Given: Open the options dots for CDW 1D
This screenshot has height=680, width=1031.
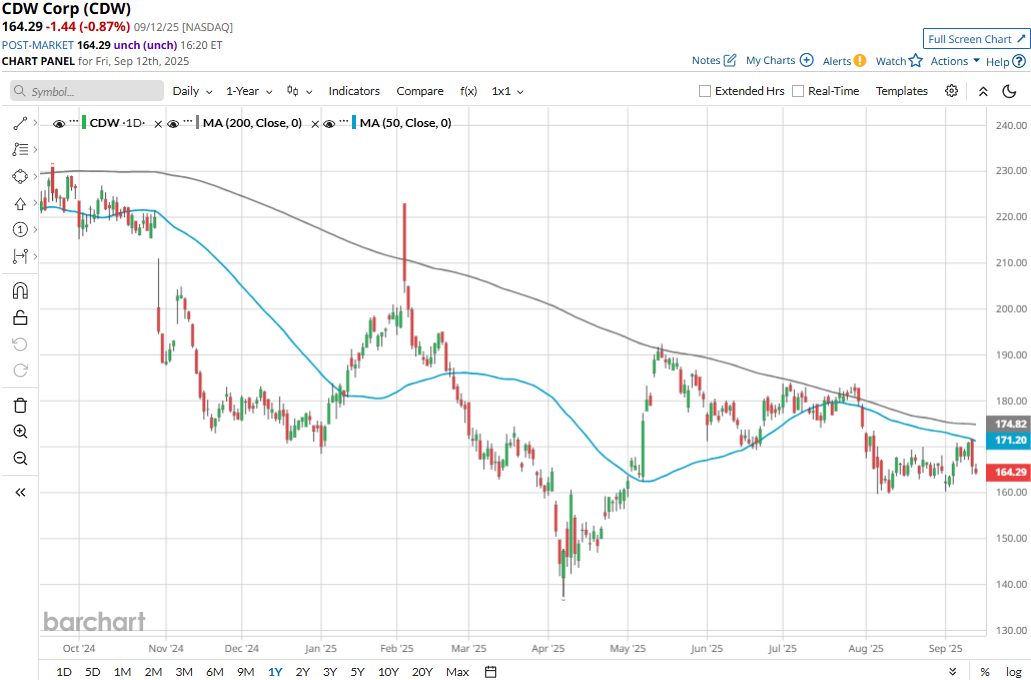Looking at the screenshot, I should (74, 122).
